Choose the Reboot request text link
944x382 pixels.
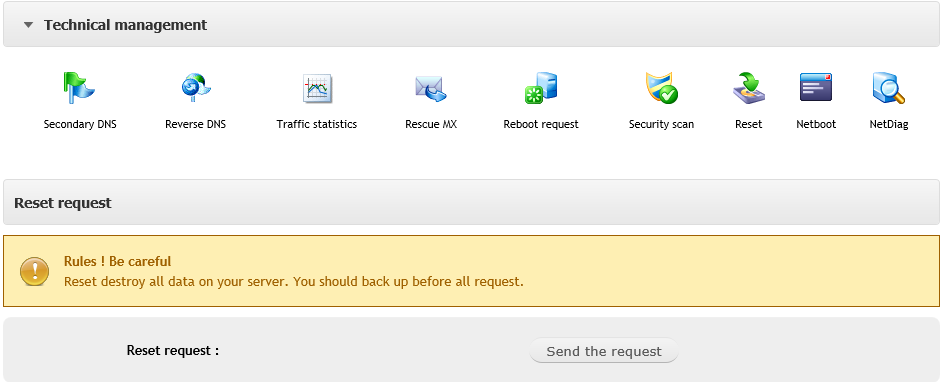(541, 125)
